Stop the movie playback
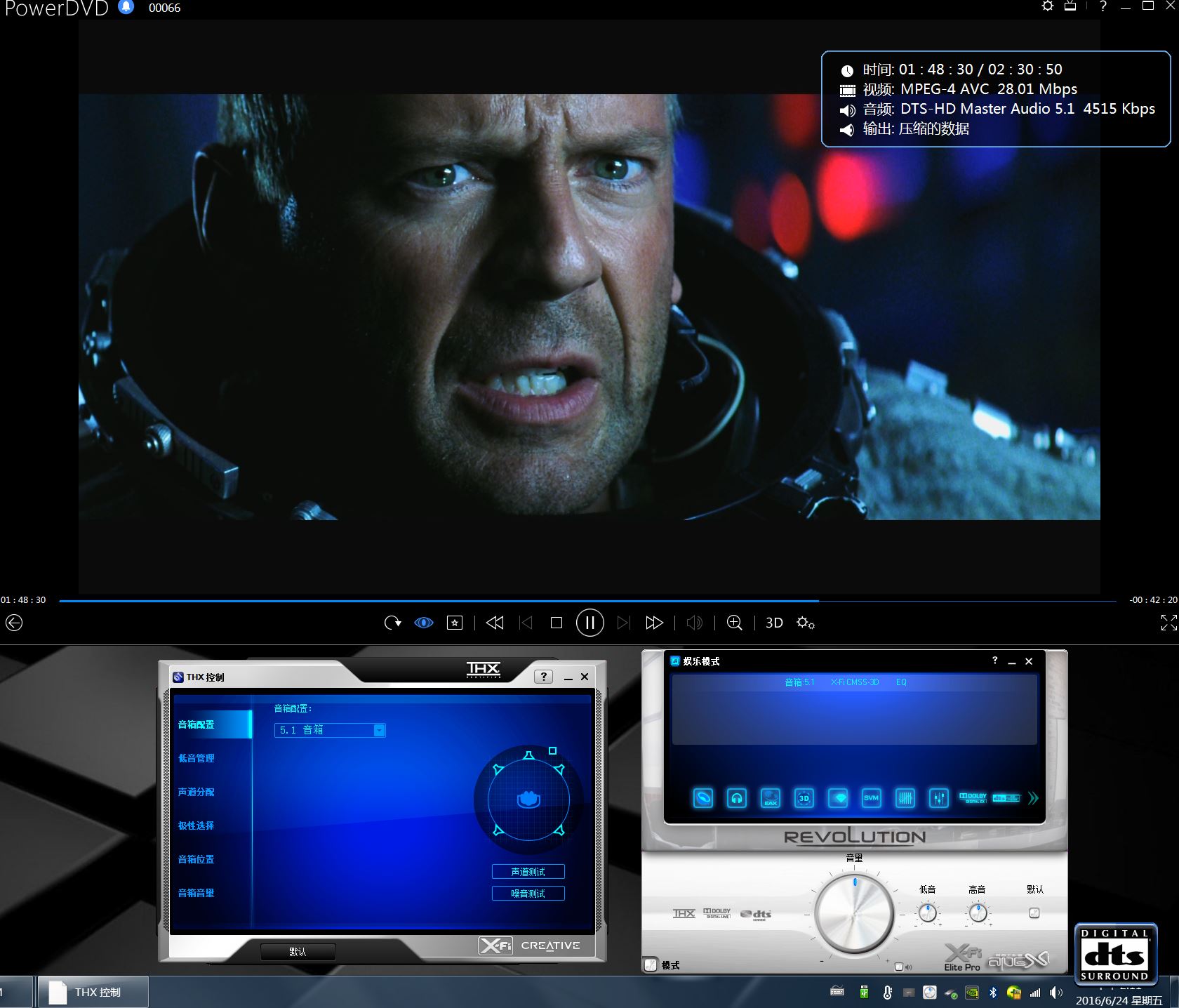 (x=557, y=623)
